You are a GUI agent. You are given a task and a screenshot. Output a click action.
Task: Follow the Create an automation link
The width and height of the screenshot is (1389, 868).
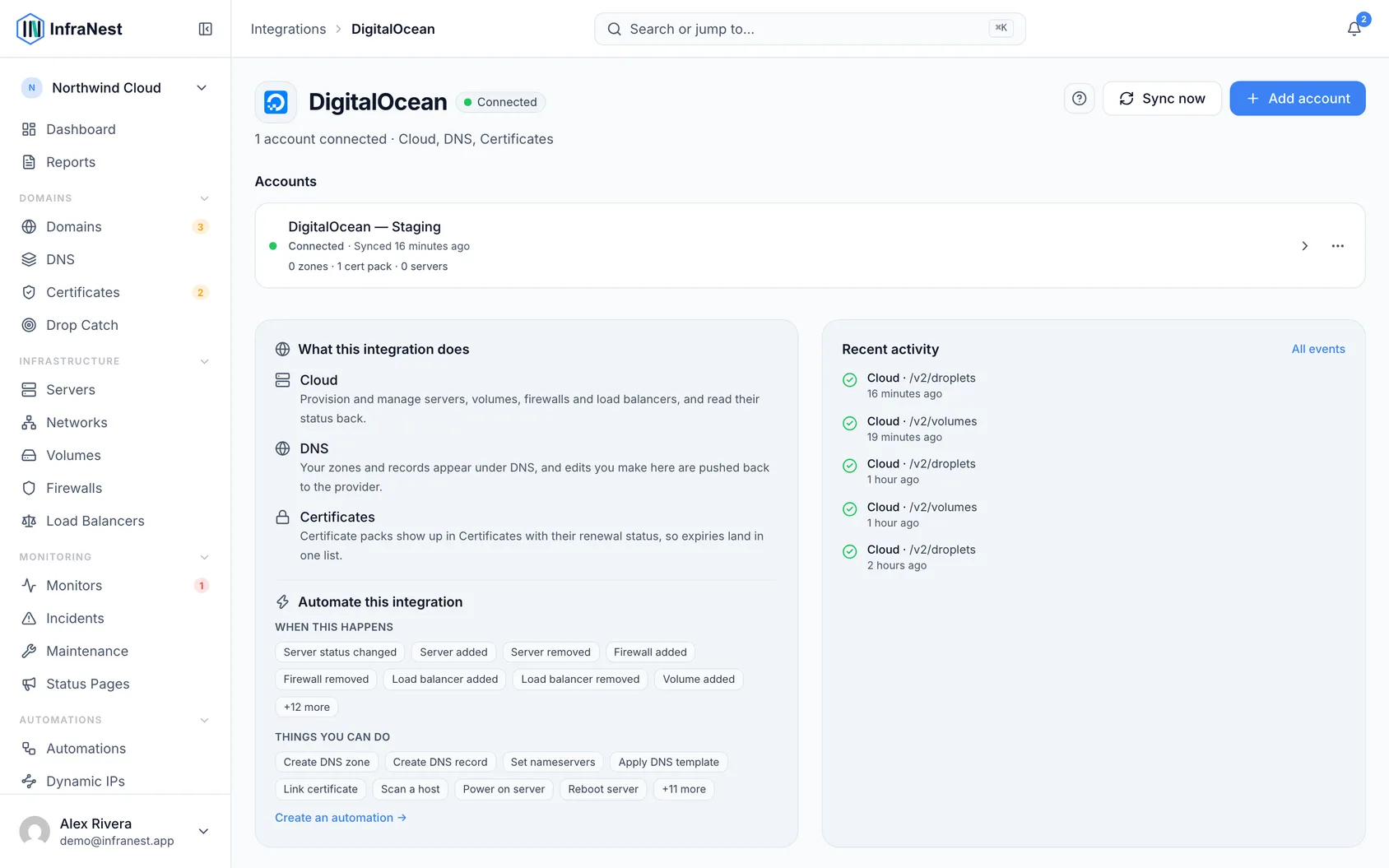341,818
